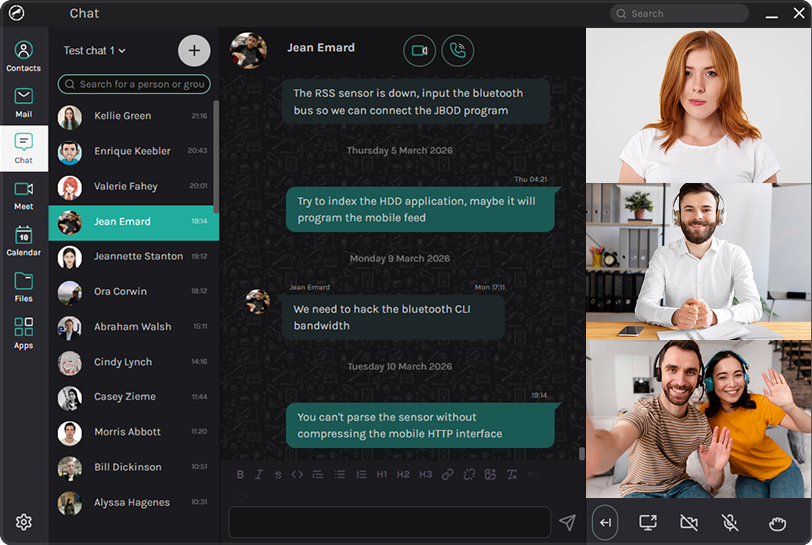Open chat with Ora Corwin
This screenshot has width=812, height=545.
point(134,292)
